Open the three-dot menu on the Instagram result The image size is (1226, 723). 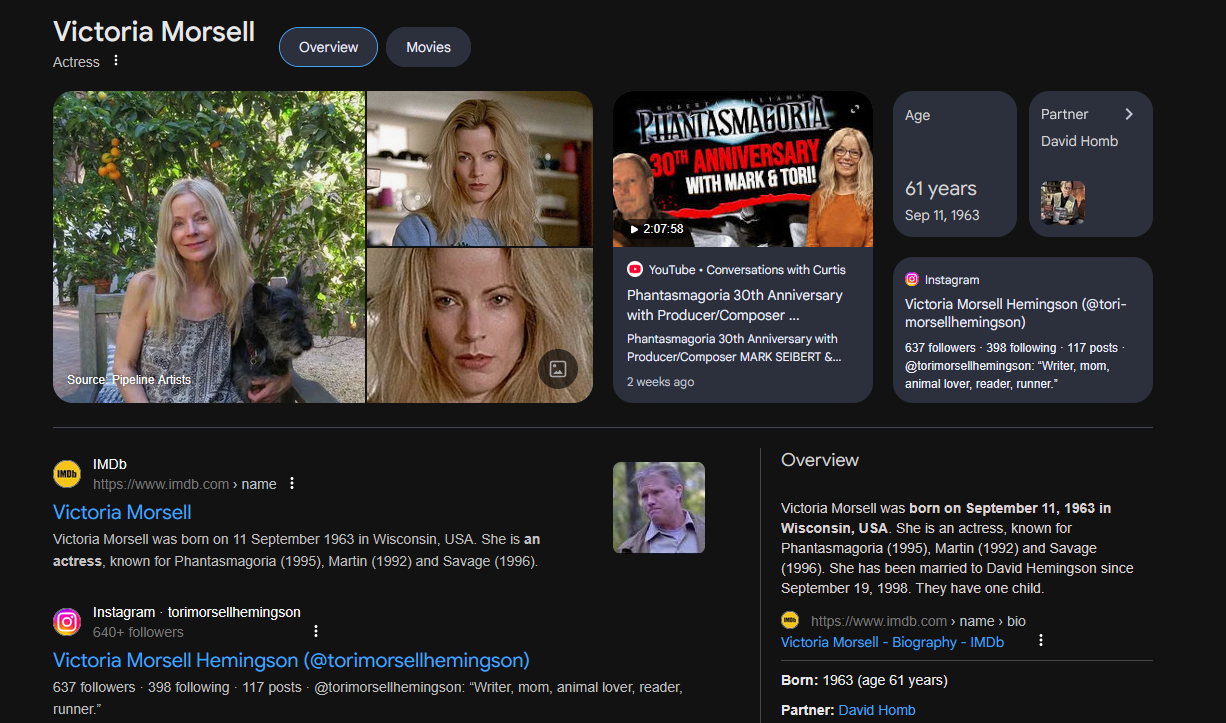(x=316, y=631)
